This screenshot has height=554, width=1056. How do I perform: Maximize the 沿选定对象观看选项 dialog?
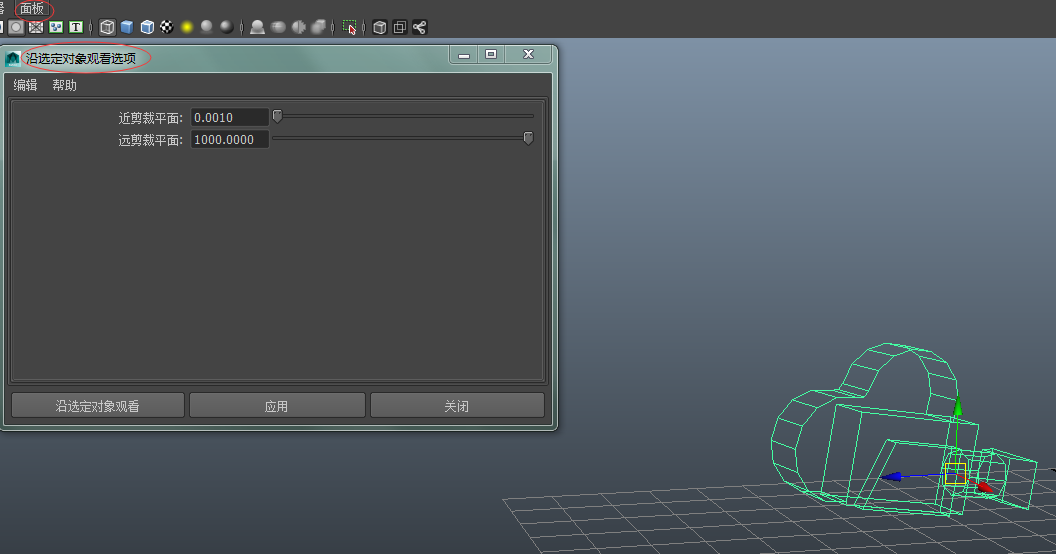[491, 55]
